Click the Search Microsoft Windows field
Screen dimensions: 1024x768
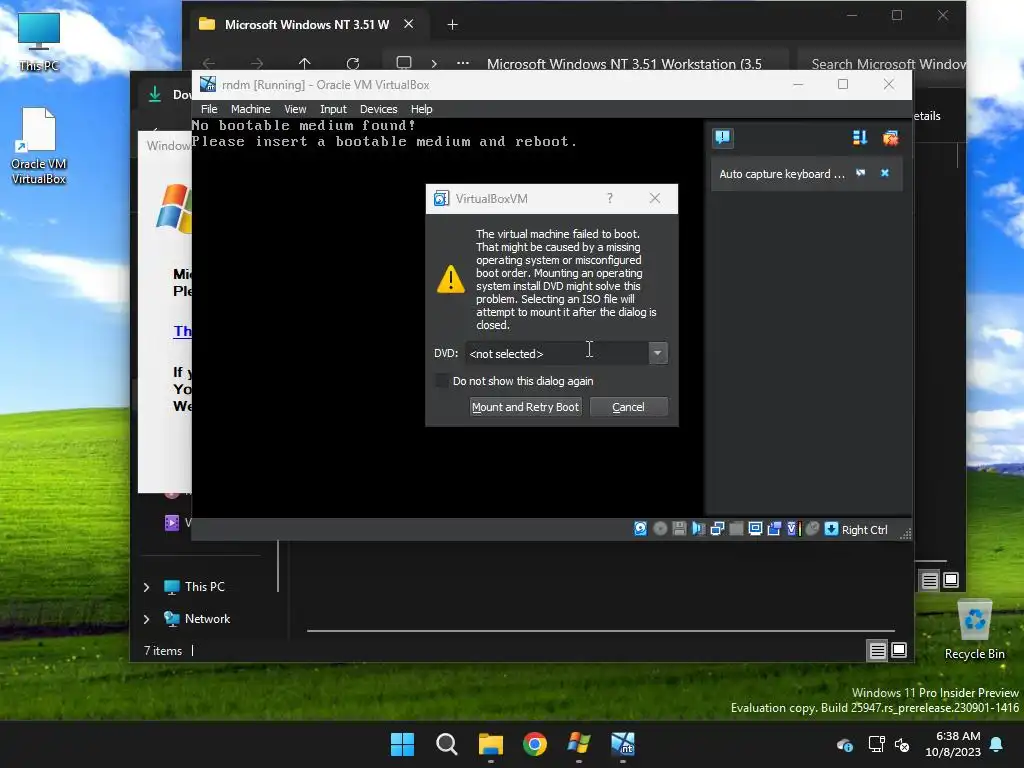[x=882, y=63]
